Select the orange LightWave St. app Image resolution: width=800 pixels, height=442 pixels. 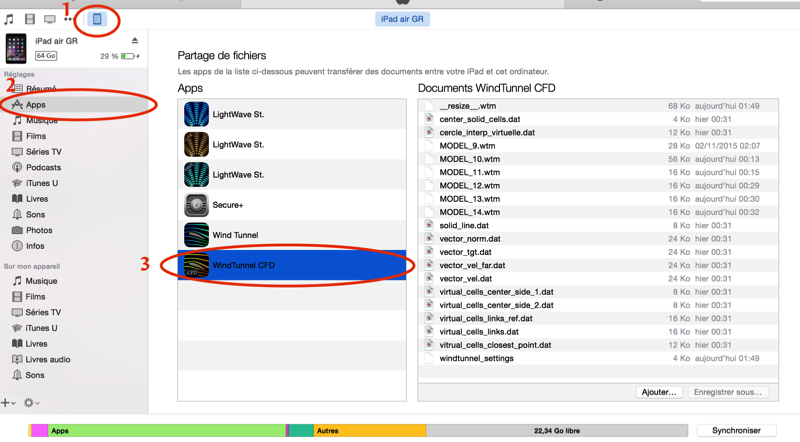(292, 144)
